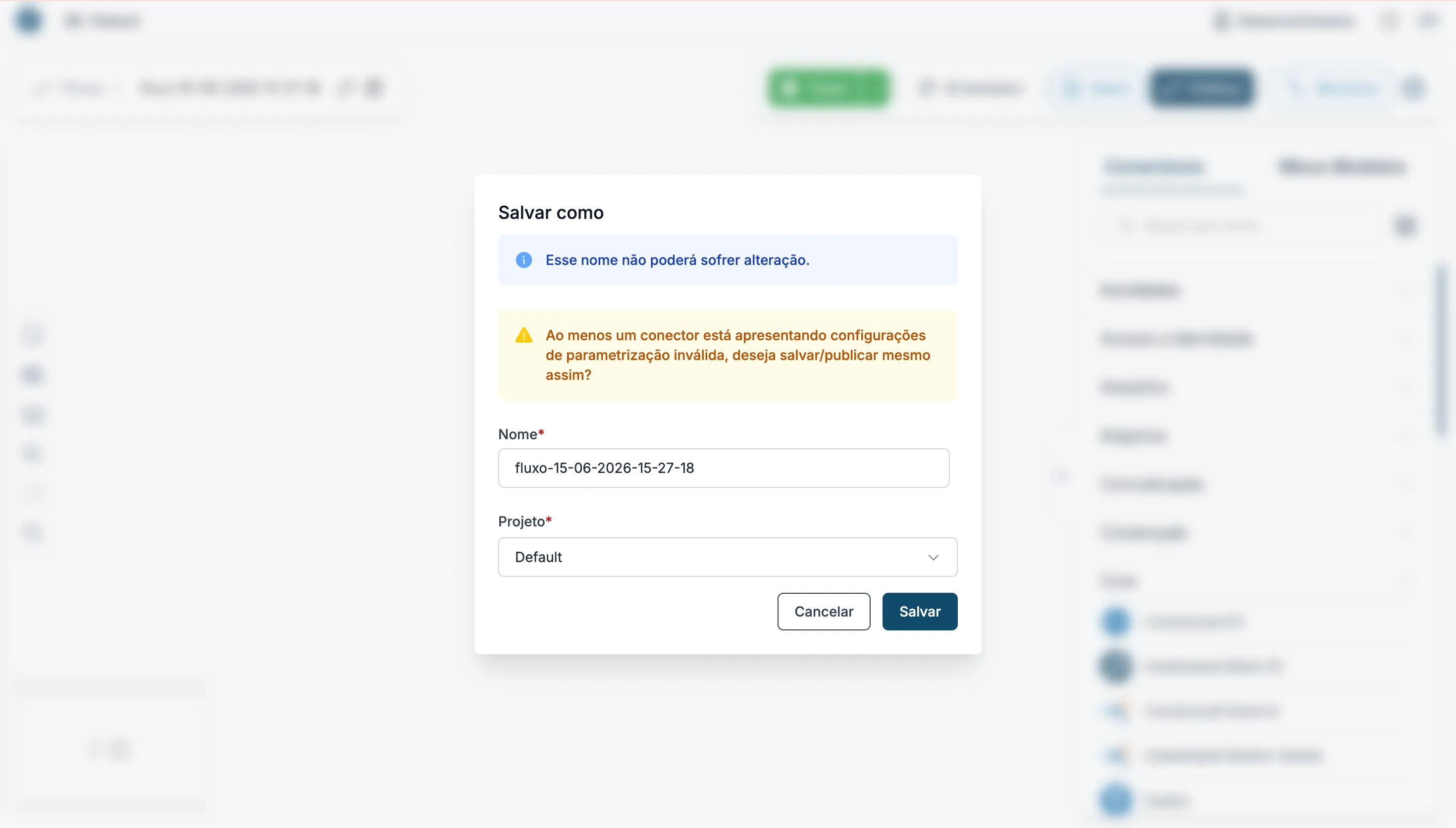Click the first blue circular connector icon in the list
The width and height of the screenshot is (1456, 828).
(1116, 621)
